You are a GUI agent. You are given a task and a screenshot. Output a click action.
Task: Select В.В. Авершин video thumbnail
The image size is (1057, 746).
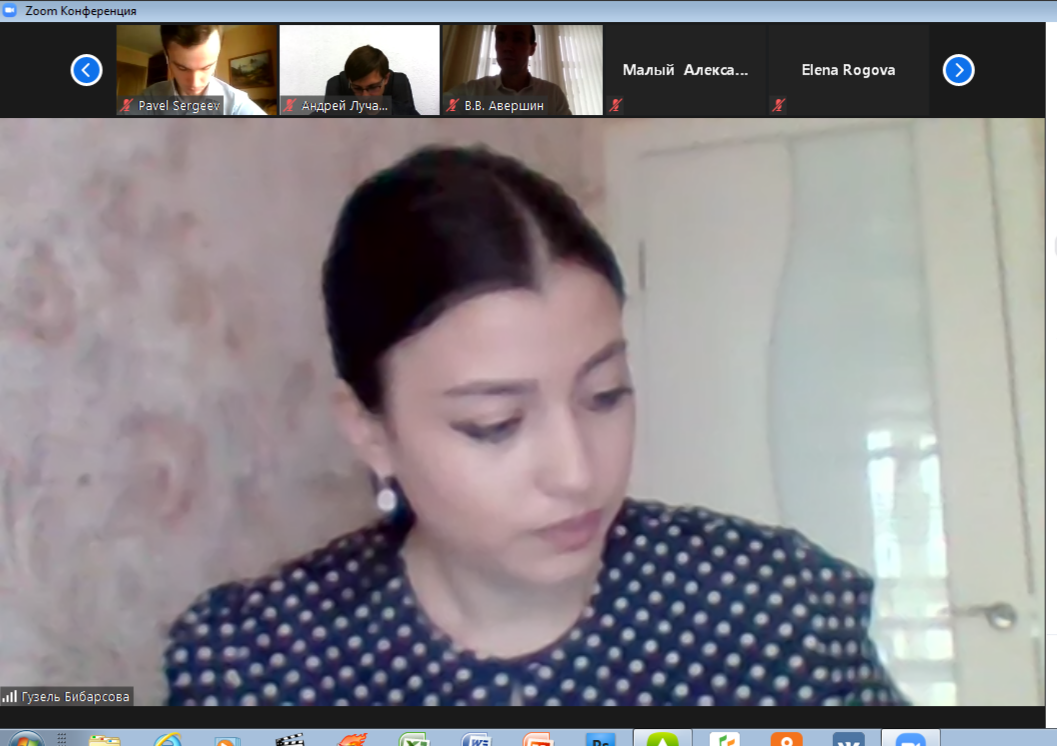click(522, 70)
